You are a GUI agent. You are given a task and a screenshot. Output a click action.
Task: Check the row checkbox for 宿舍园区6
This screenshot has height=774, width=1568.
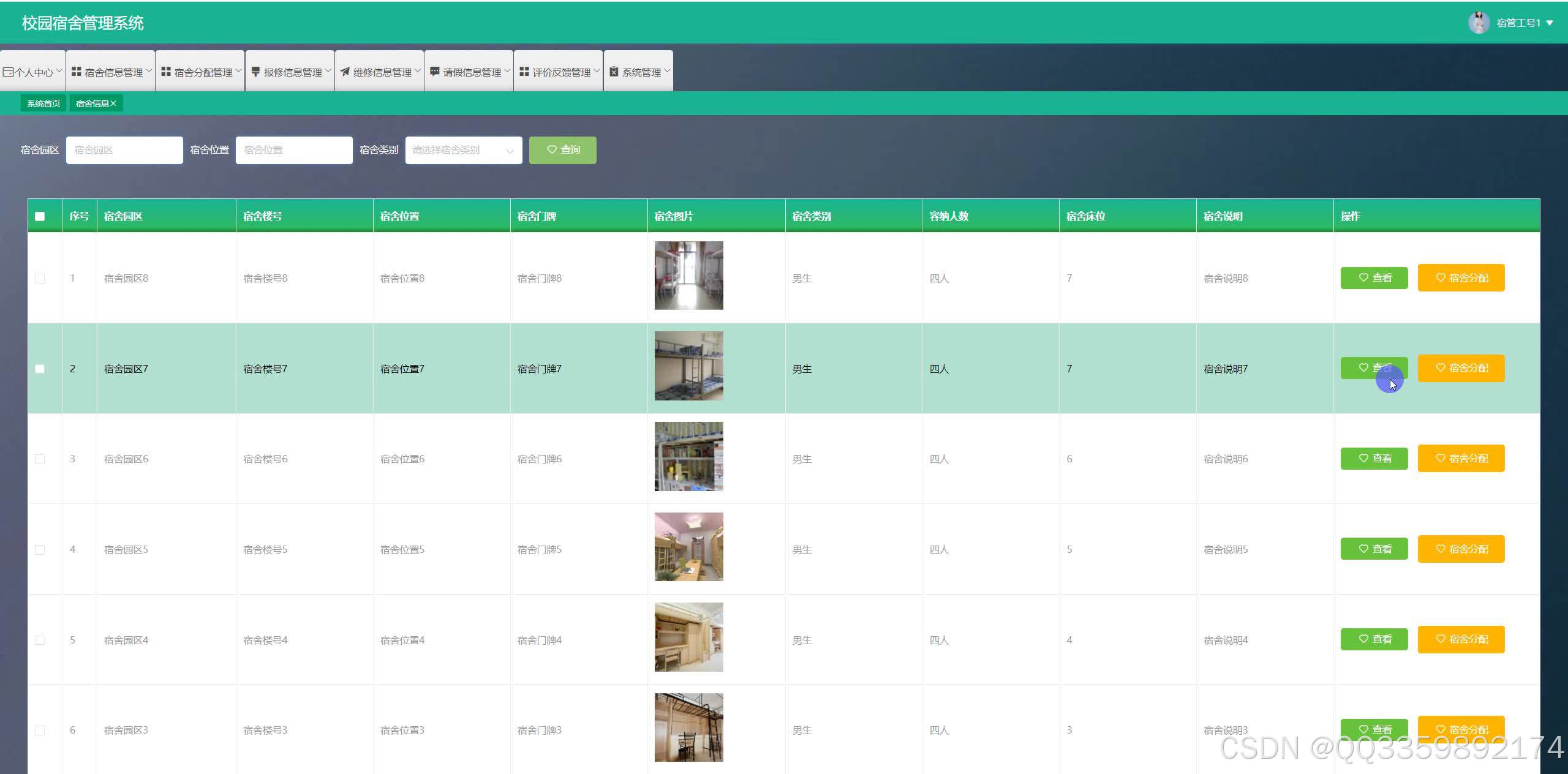[40, 459]
